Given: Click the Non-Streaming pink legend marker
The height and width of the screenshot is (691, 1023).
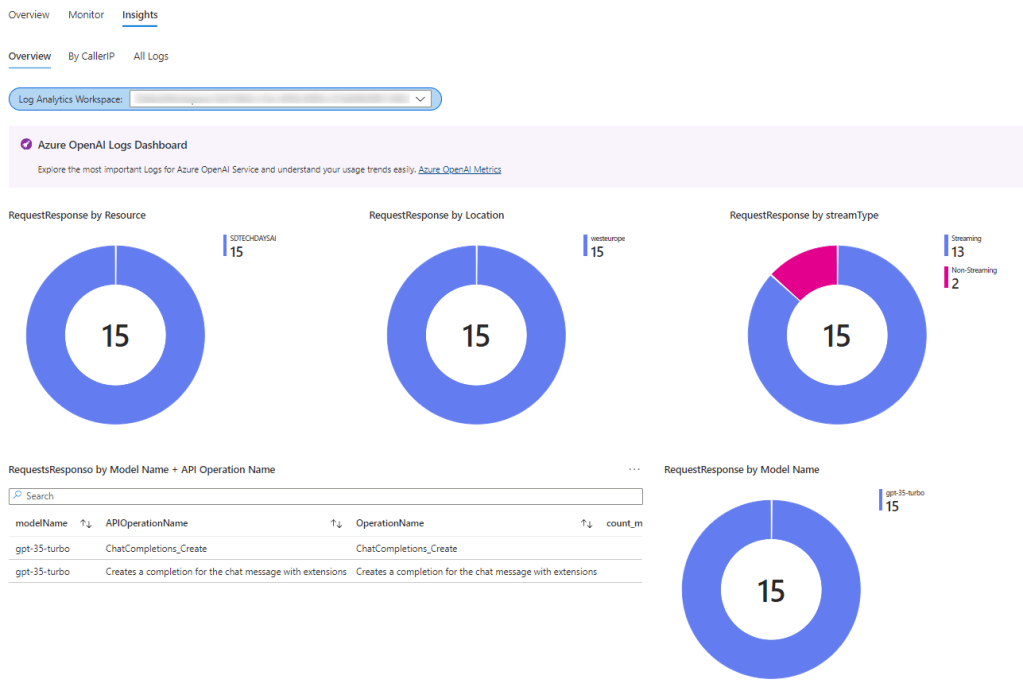Looking at the screenshot, I should point(945,277).
